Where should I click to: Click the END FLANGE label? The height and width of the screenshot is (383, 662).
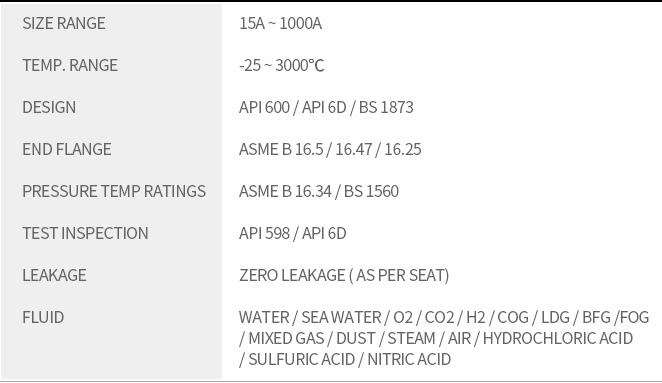coord(67,149)
